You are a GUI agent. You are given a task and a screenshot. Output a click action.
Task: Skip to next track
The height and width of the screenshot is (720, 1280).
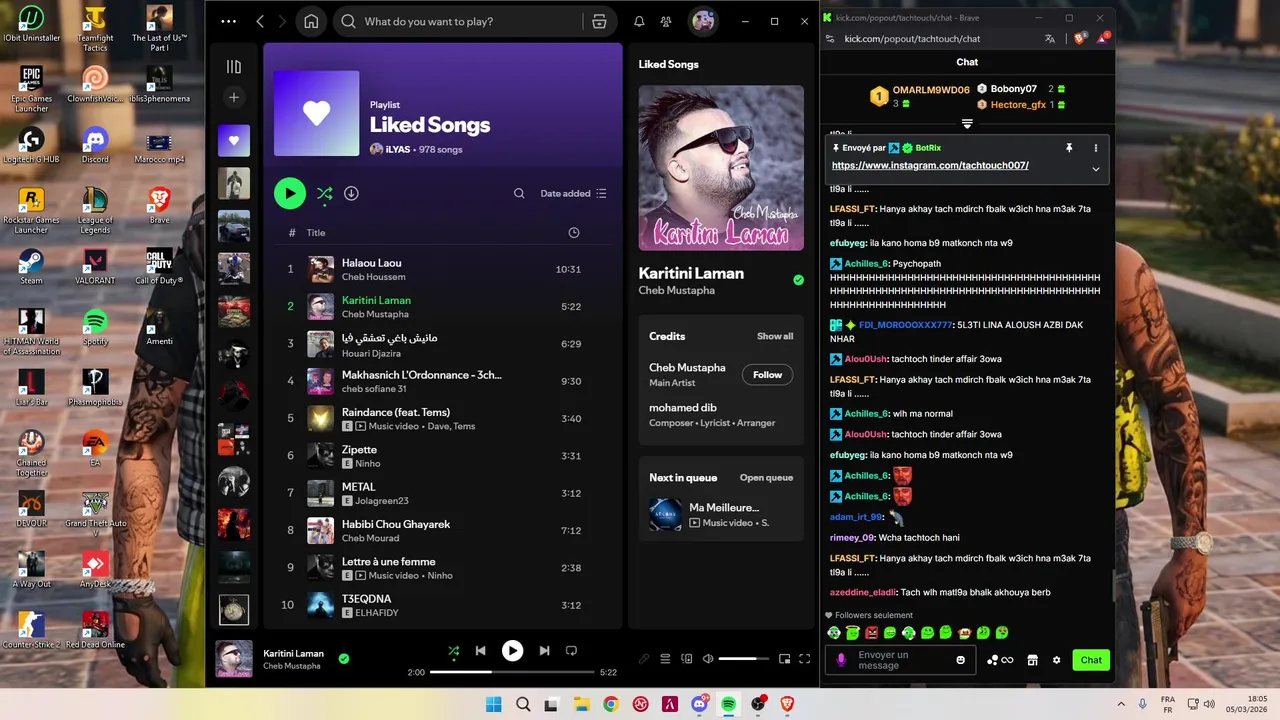click(x=544, y=651)
